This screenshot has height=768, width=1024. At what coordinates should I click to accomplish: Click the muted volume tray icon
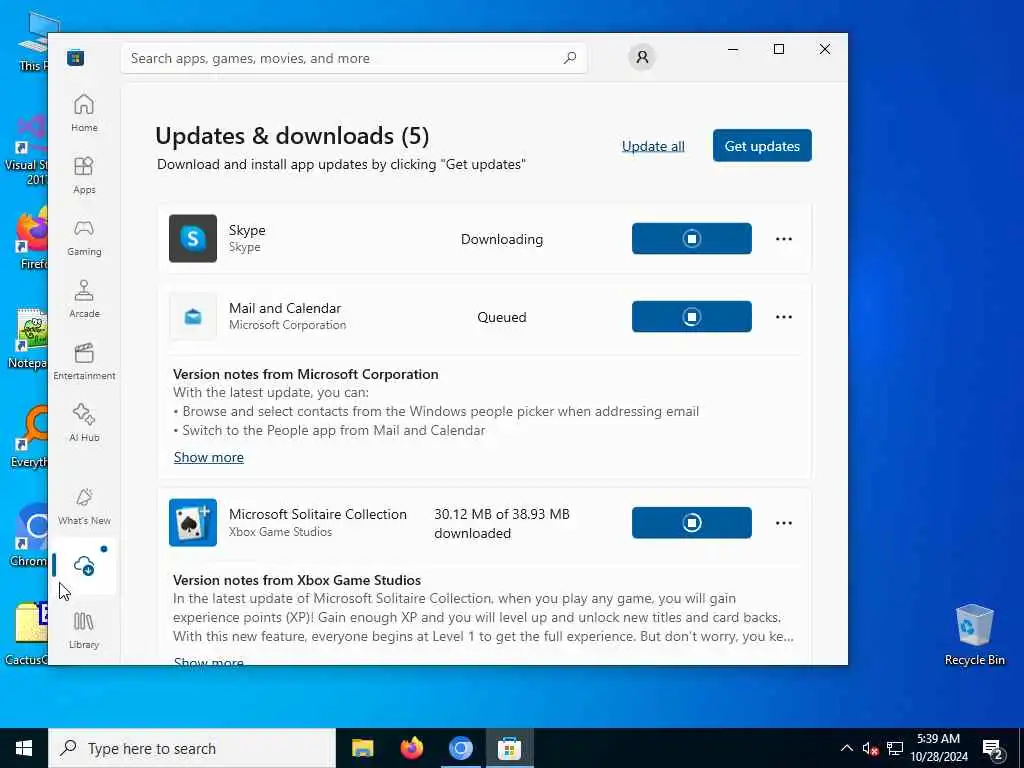[870, 748]
